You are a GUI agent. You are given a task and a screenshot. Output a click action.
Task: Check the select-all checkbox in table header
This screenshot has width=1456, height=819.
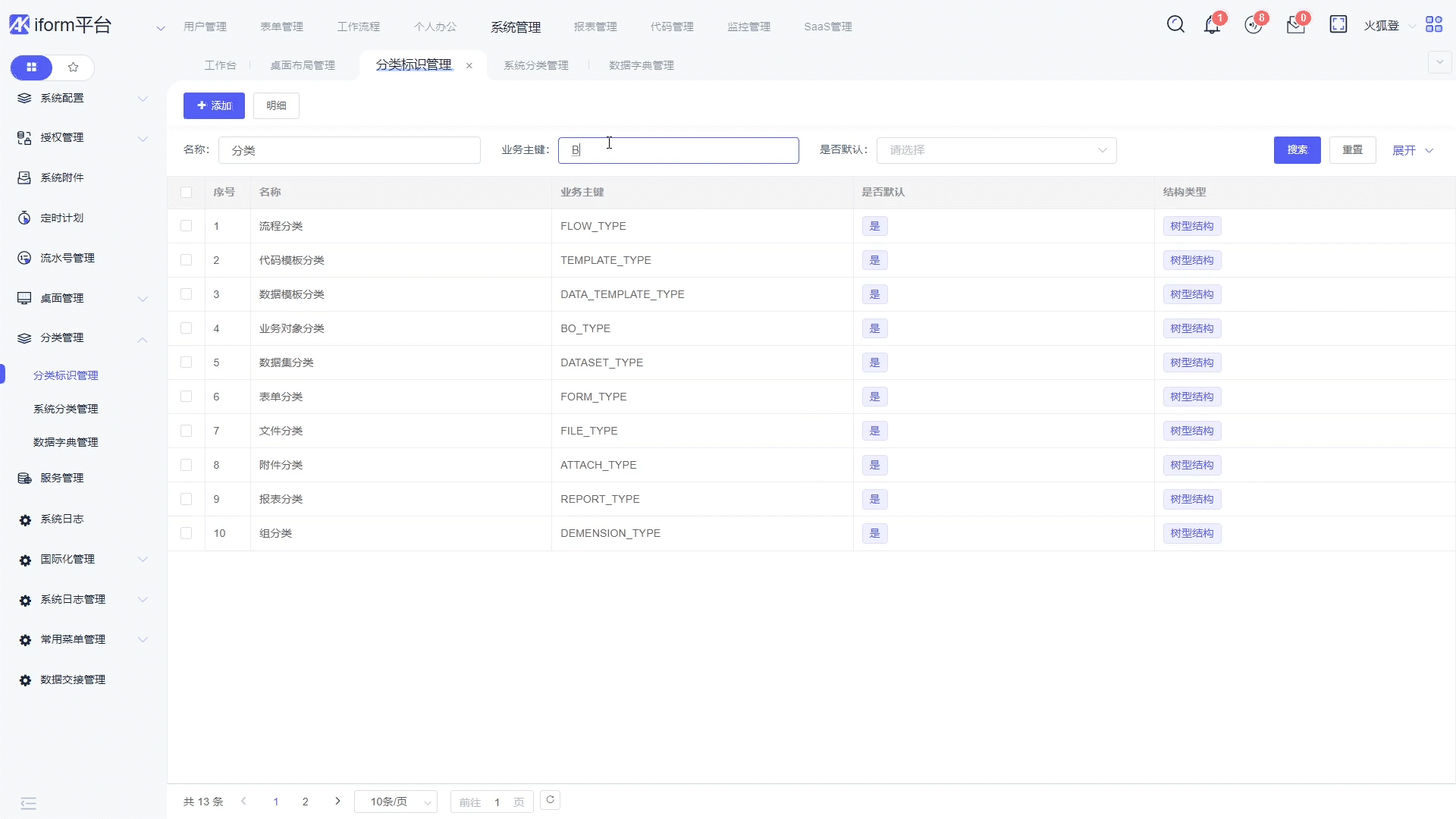coord(187,193)
